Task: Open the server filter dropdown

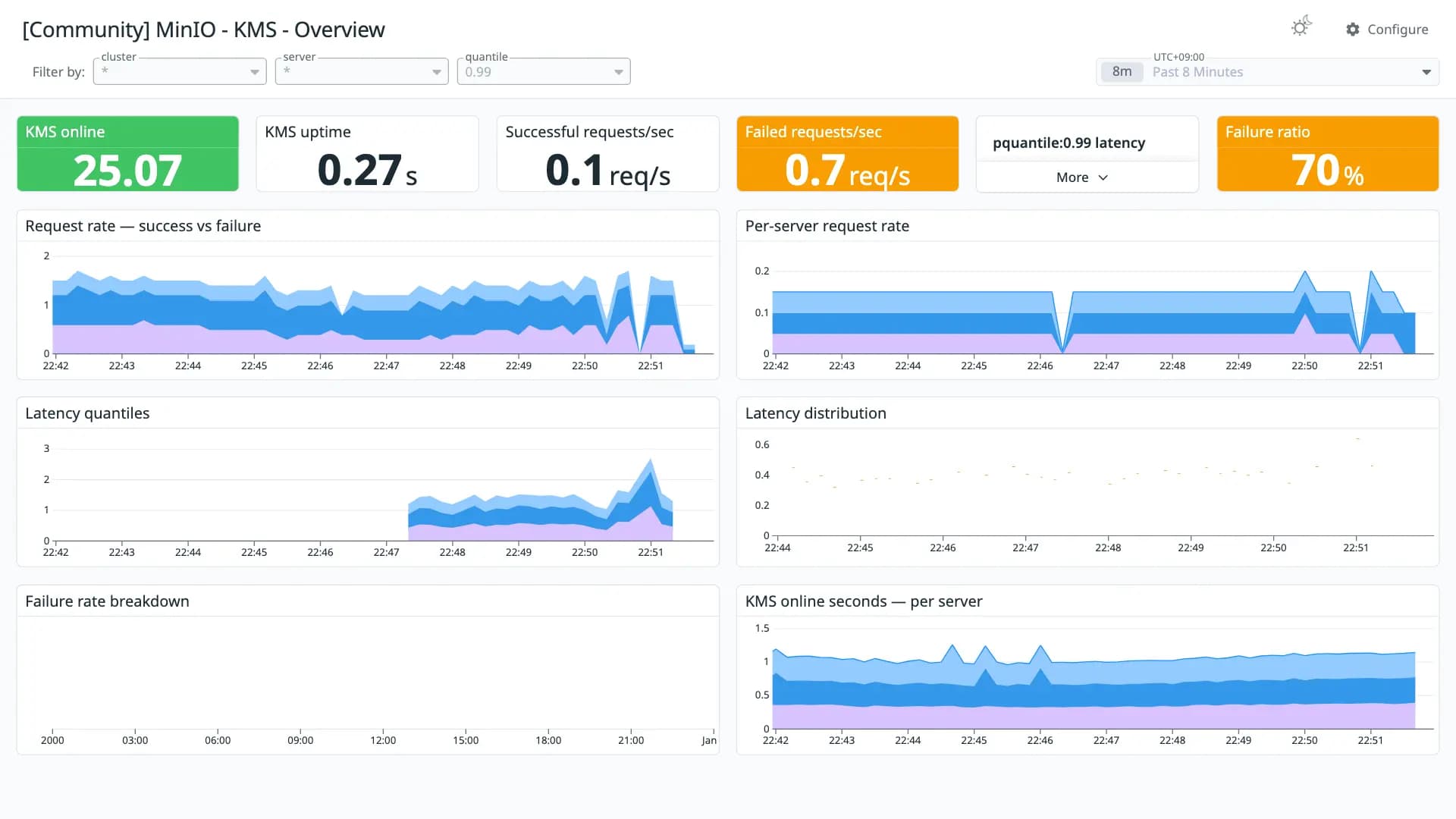Action: (x=362, y=71)
